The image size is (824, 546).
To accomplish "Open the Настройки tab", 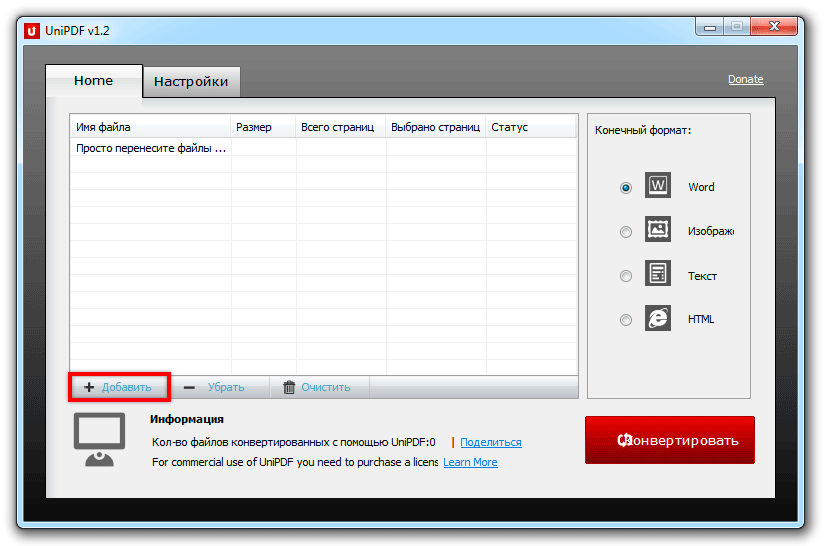I will click(191, 82).
